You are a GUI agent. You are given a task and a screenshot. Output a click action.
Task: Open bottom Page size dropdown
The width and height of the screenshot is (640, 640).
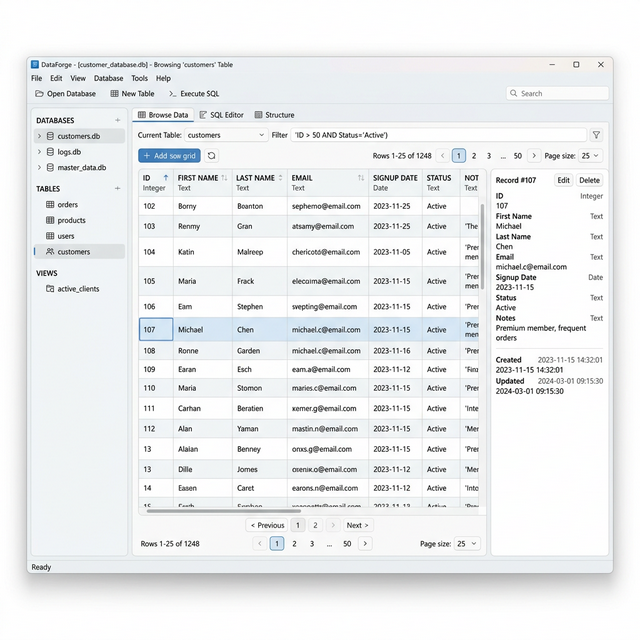pos(467,544)
